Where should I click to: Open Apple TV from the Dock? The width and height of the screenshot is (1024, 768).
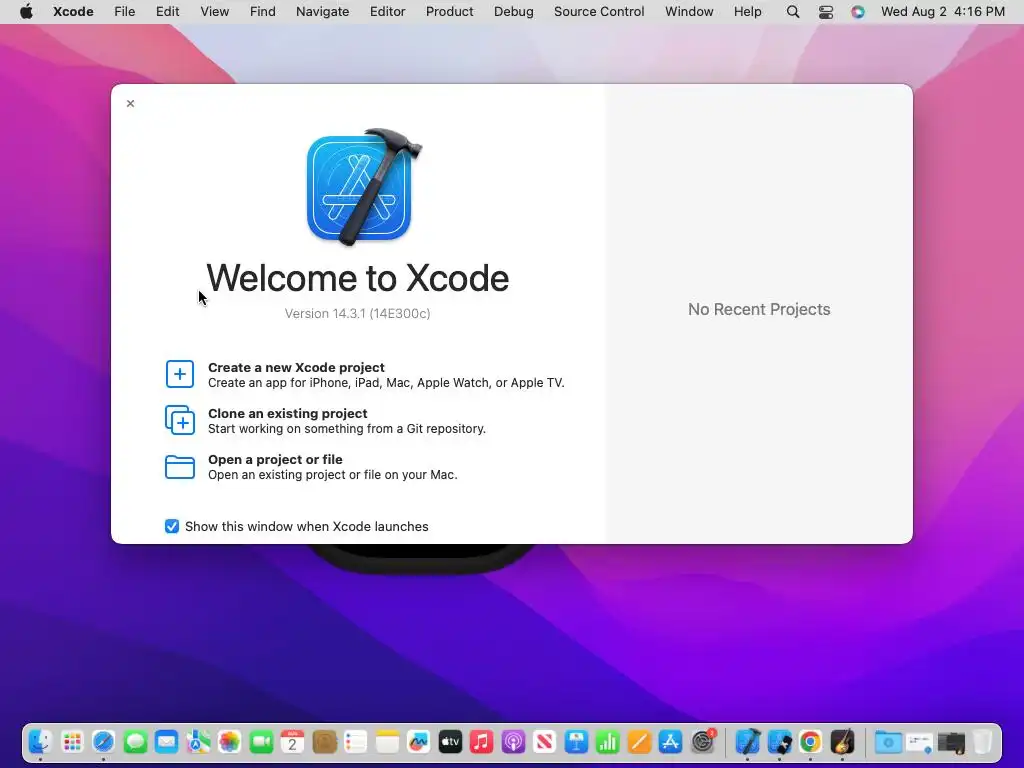[x=450, y=742]
